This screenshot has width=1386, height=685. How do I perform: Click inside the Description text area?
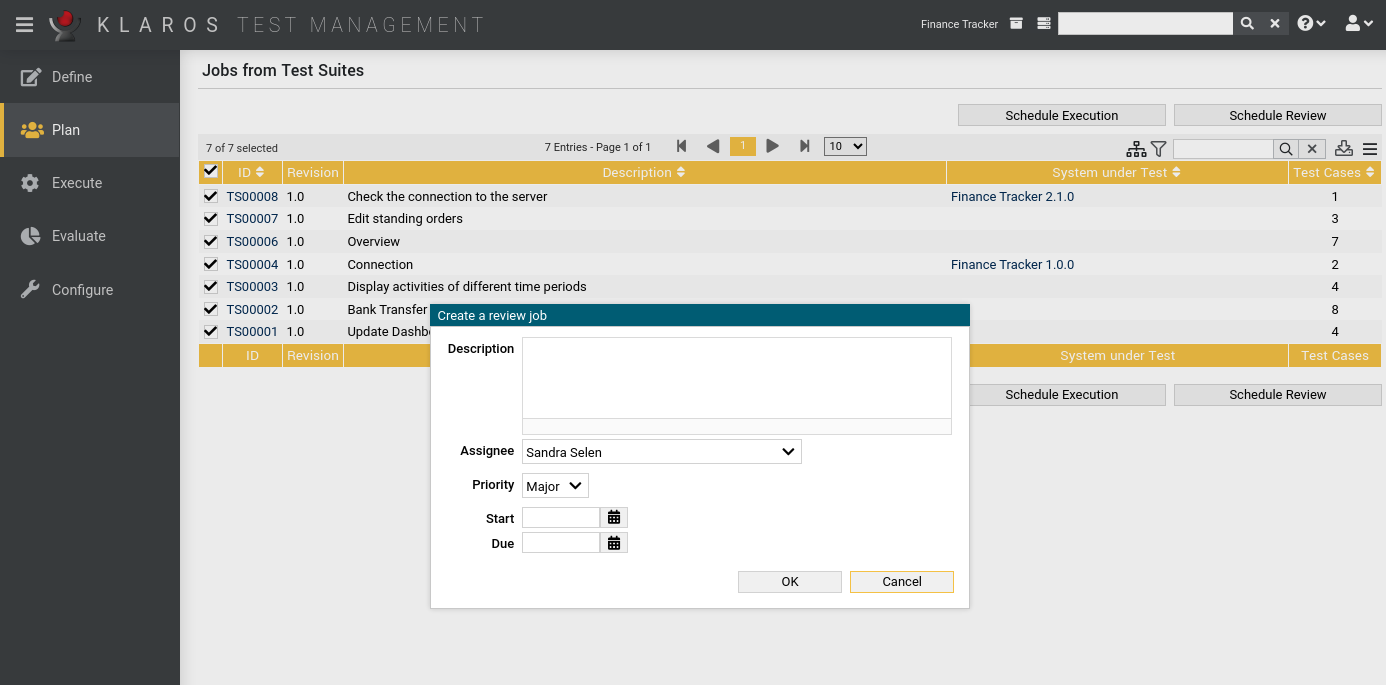pos(735,380)
